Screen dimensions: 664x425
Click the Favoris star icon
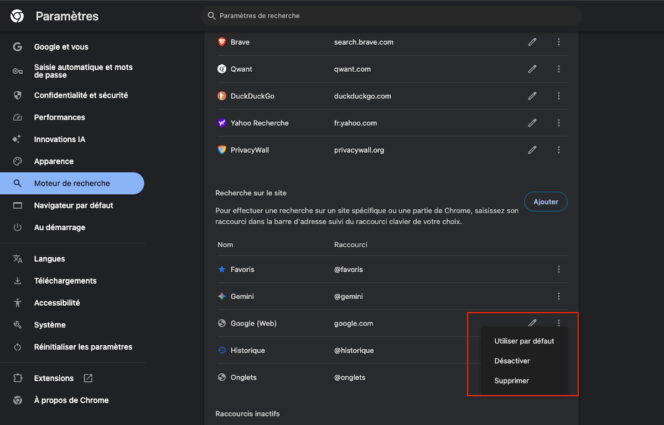[x=221, y=269]
